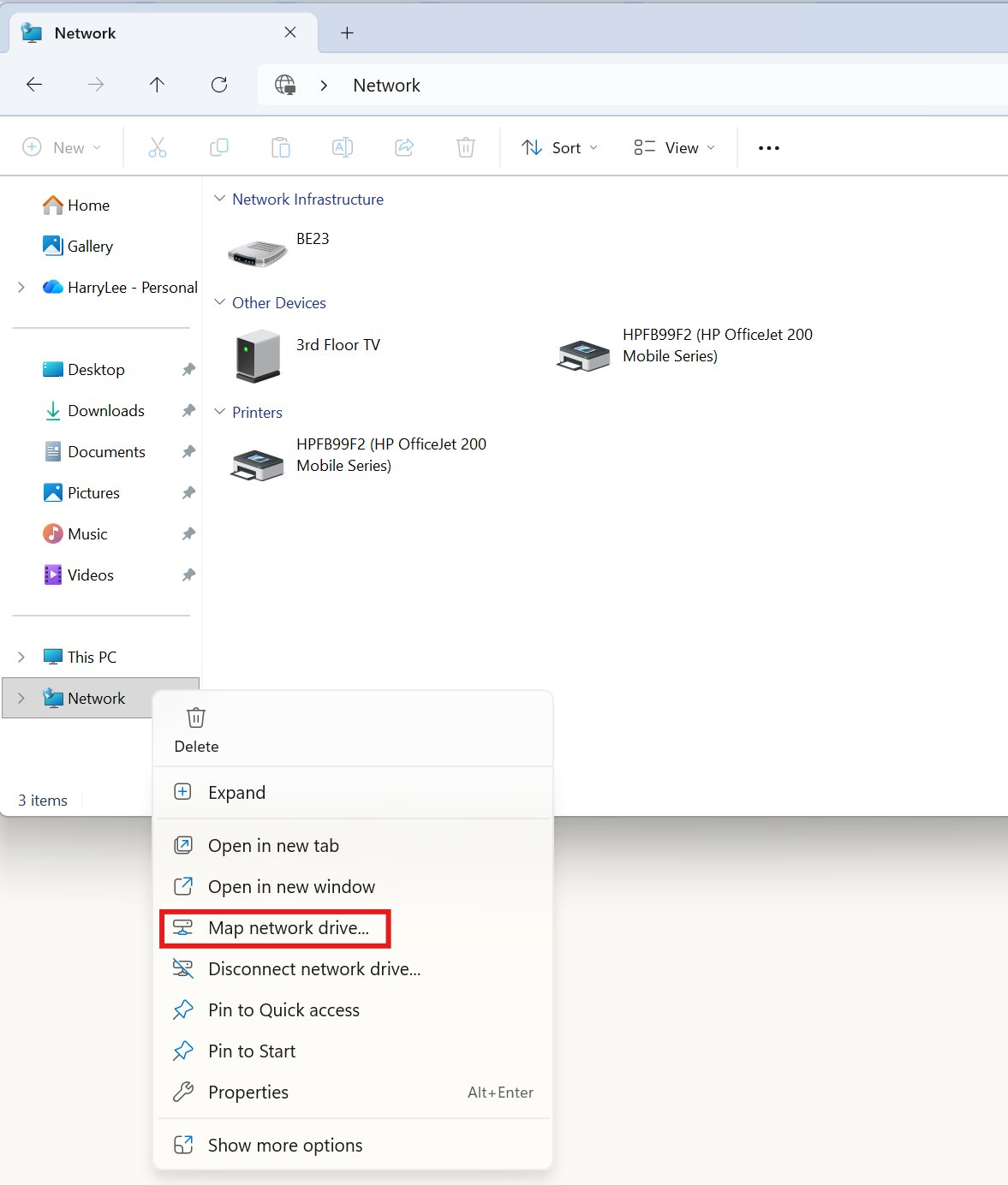The height and width of the screenshot is (1185, 1008).
Task: Collapse the Network Infrastructure group
Action: click(x=219, y=199)
